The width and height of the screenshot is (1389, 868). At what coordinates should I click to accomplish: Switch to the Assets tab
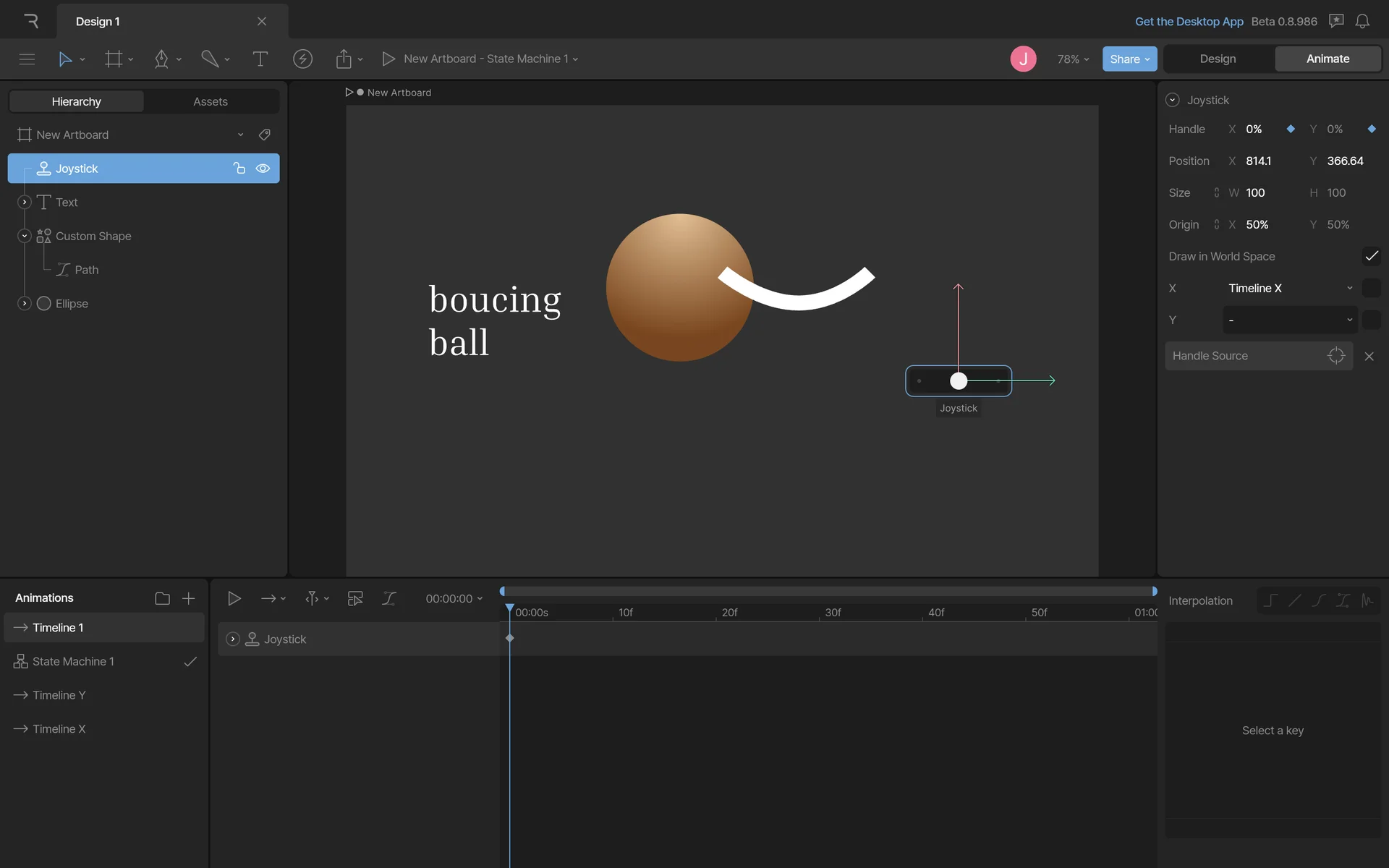pos(211,102)
